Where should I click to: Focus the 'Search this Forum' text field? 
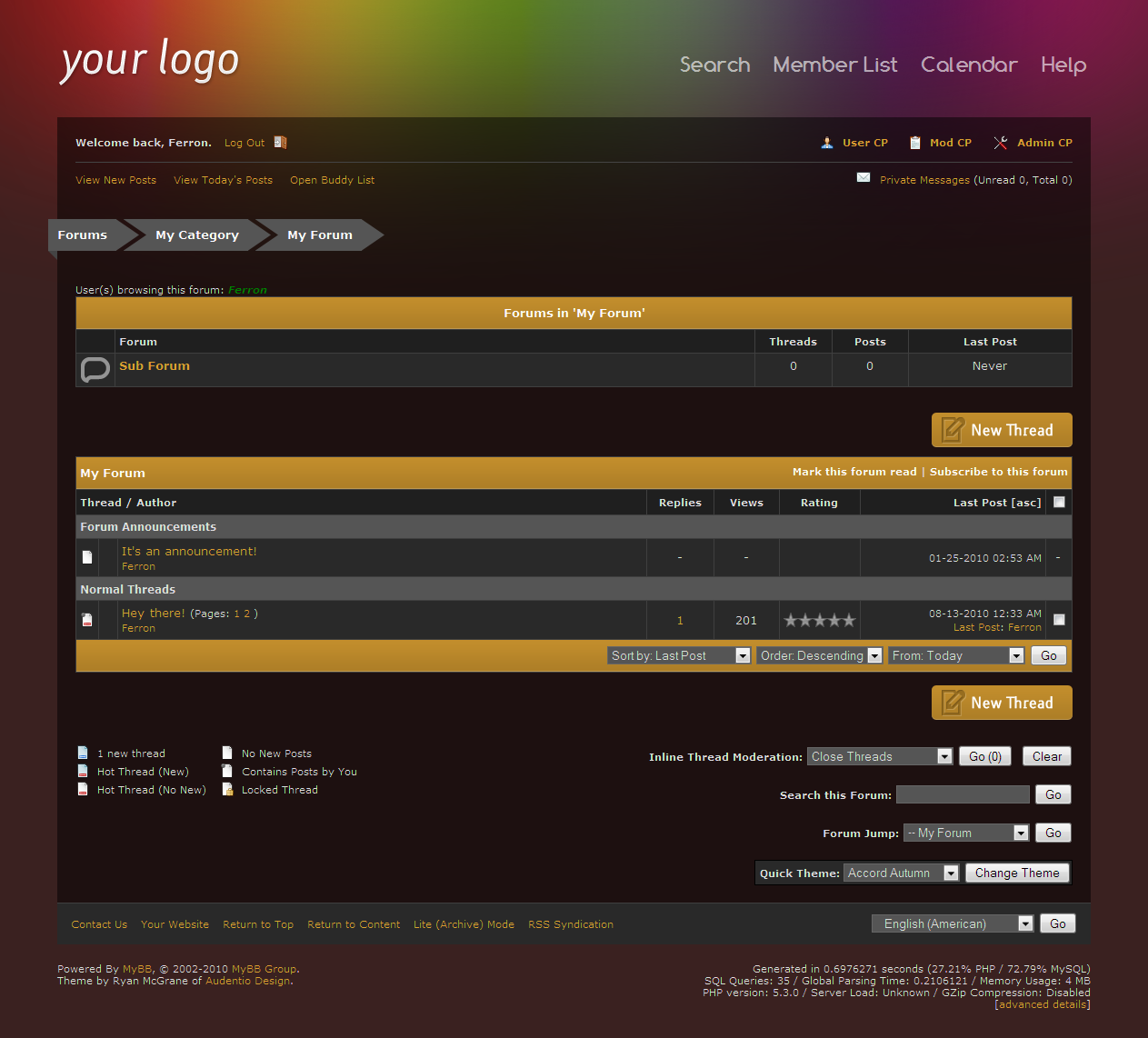[962, 794]
